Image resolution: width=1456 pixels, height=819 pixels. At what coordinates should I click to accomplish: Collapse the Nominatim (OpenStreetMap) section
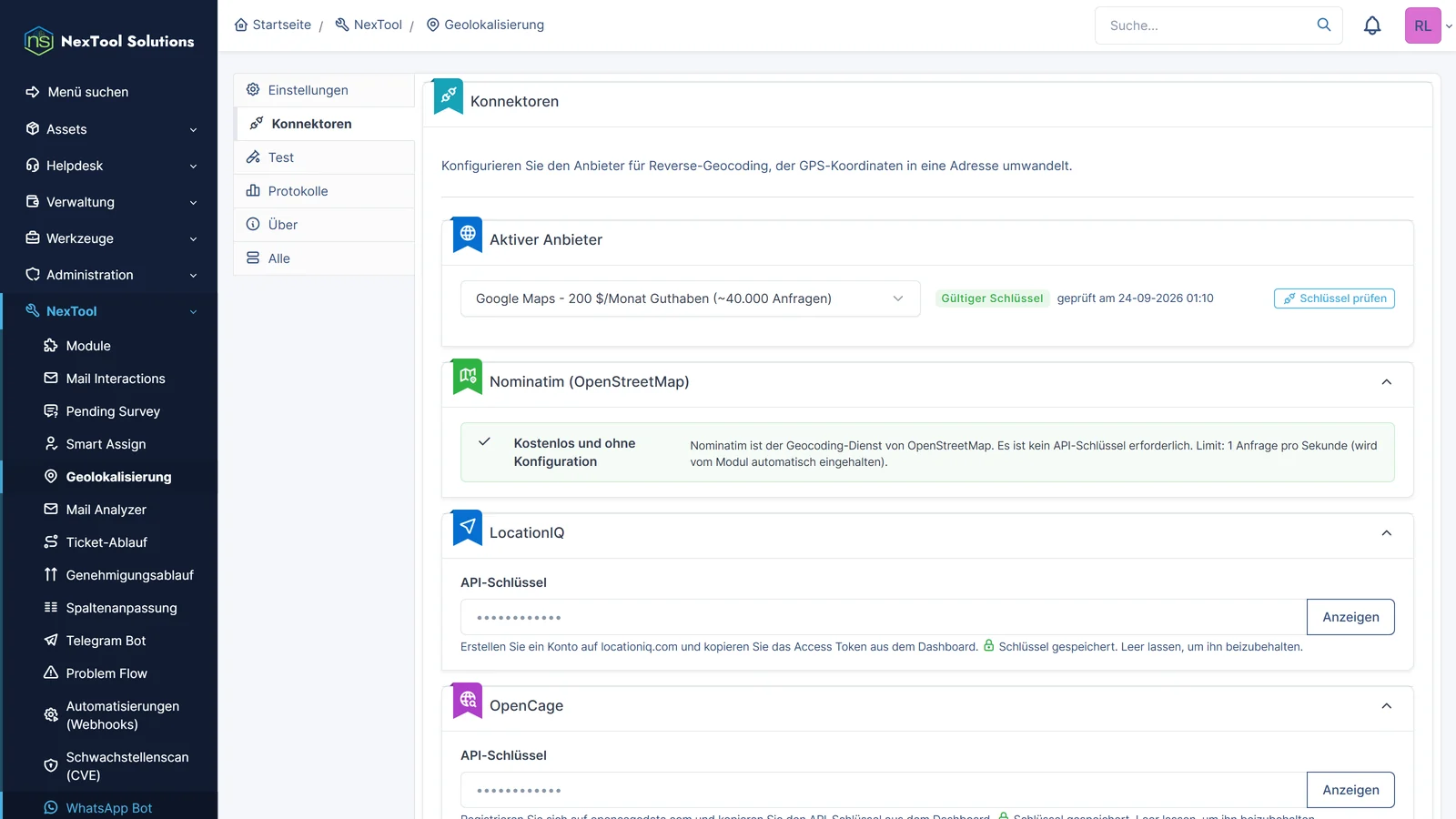(x=1387, y=382)
